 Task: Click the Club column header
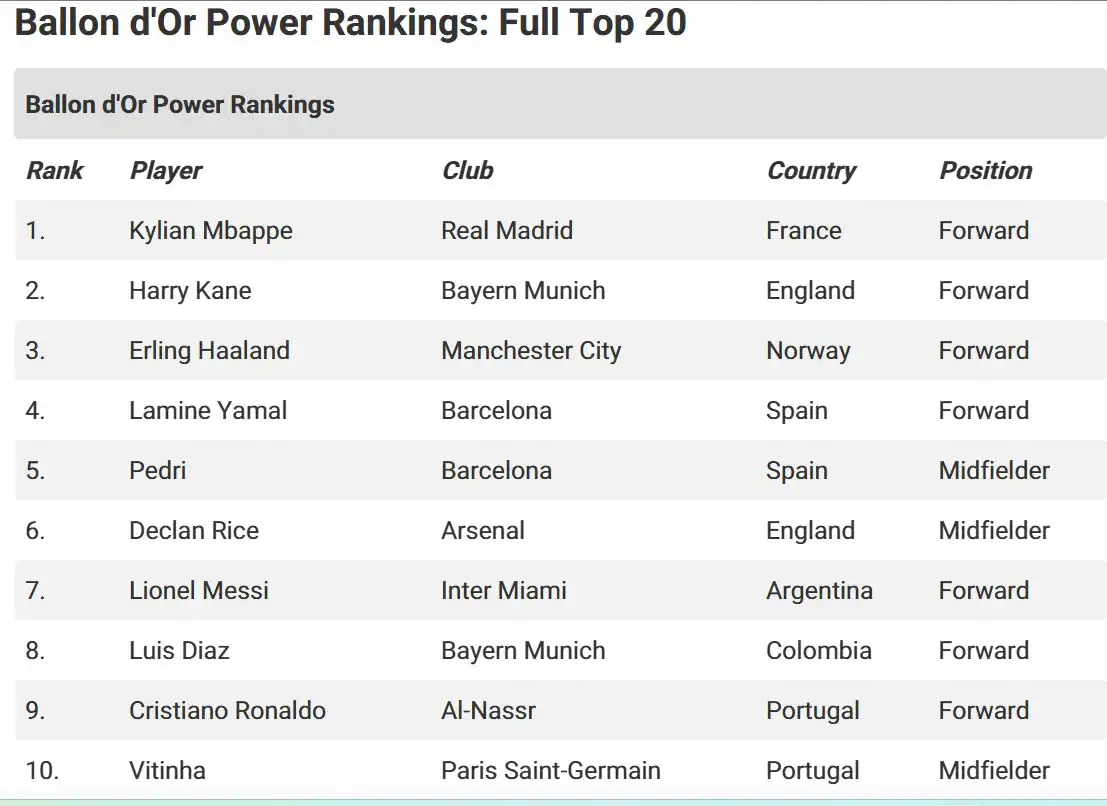click(468, 171)
